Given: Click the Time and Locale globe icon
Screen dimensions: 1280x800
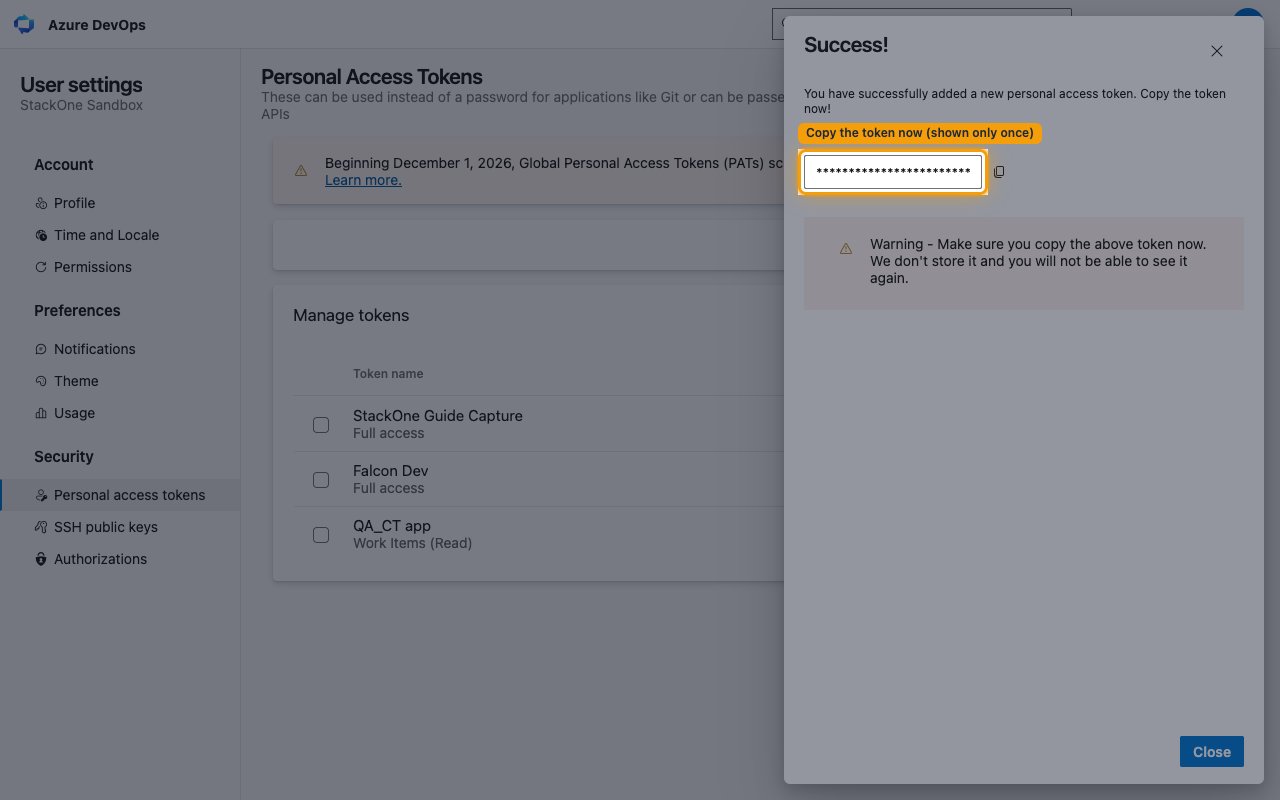Looking at the screenshot, I should point(41,235).
